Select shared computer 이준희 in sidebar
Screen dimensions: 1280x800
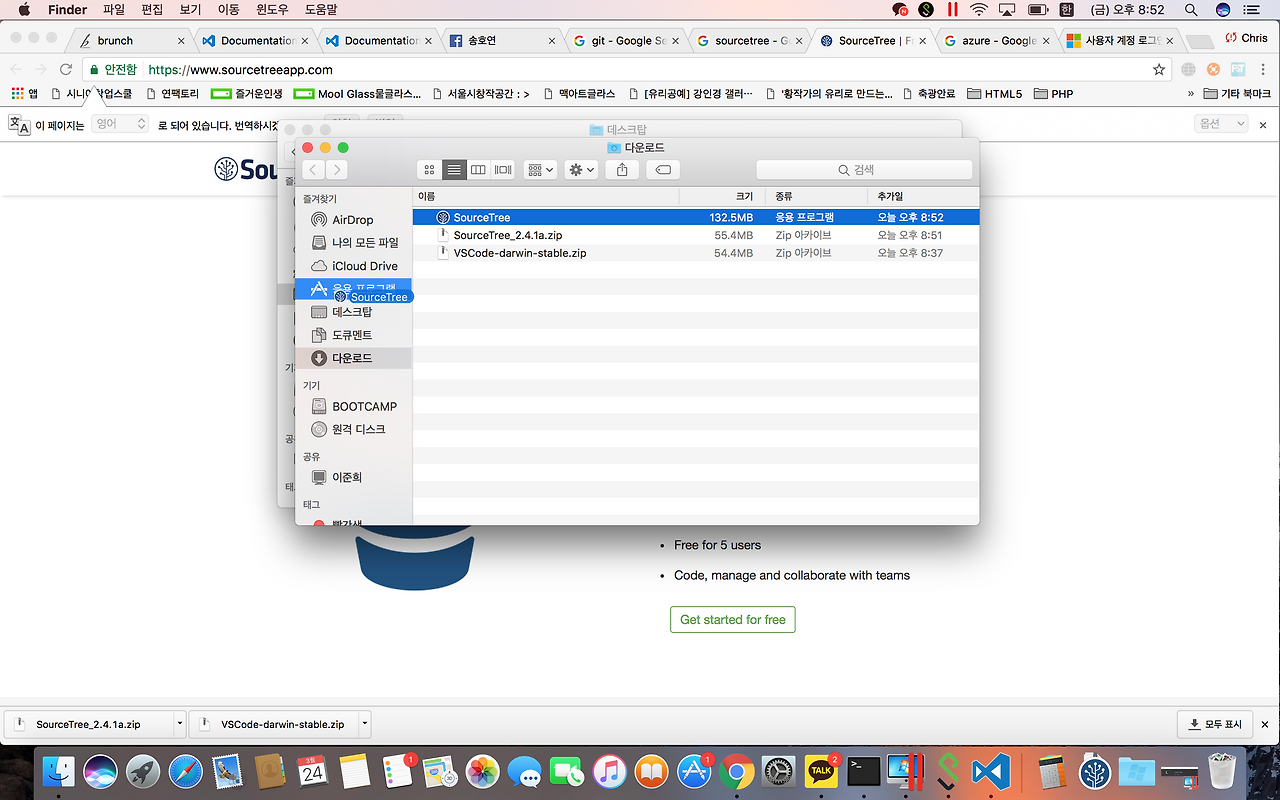click(353, 478)
